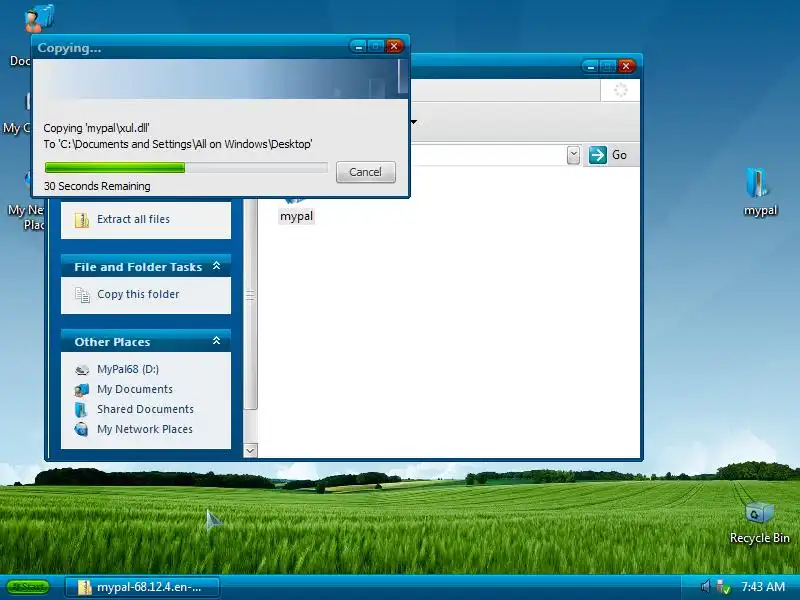Open toolbar overflow dropdown arrow in explorer

[414, 121]
